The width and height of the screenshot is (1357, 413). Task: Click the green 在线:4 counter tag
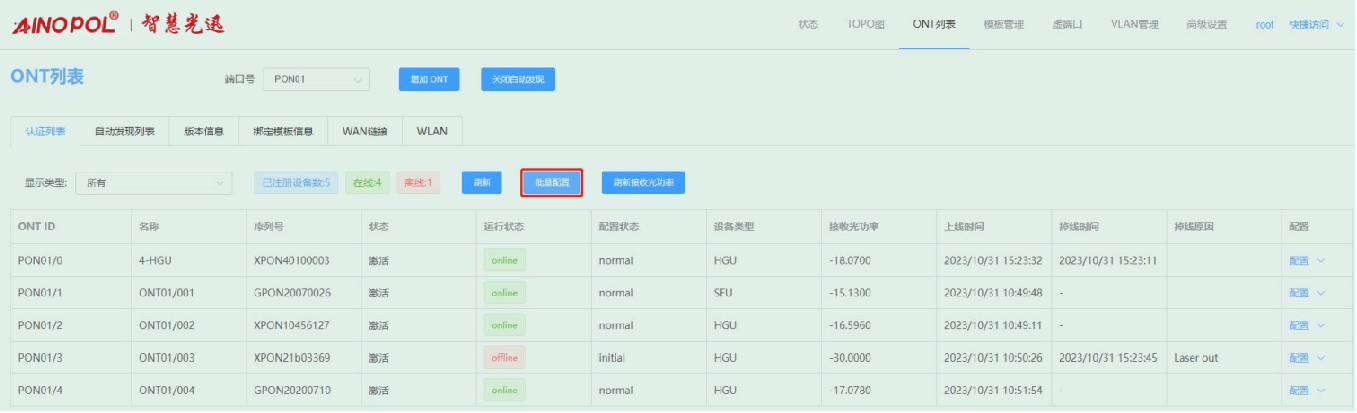pyautogui.click(x=367, y=183)
